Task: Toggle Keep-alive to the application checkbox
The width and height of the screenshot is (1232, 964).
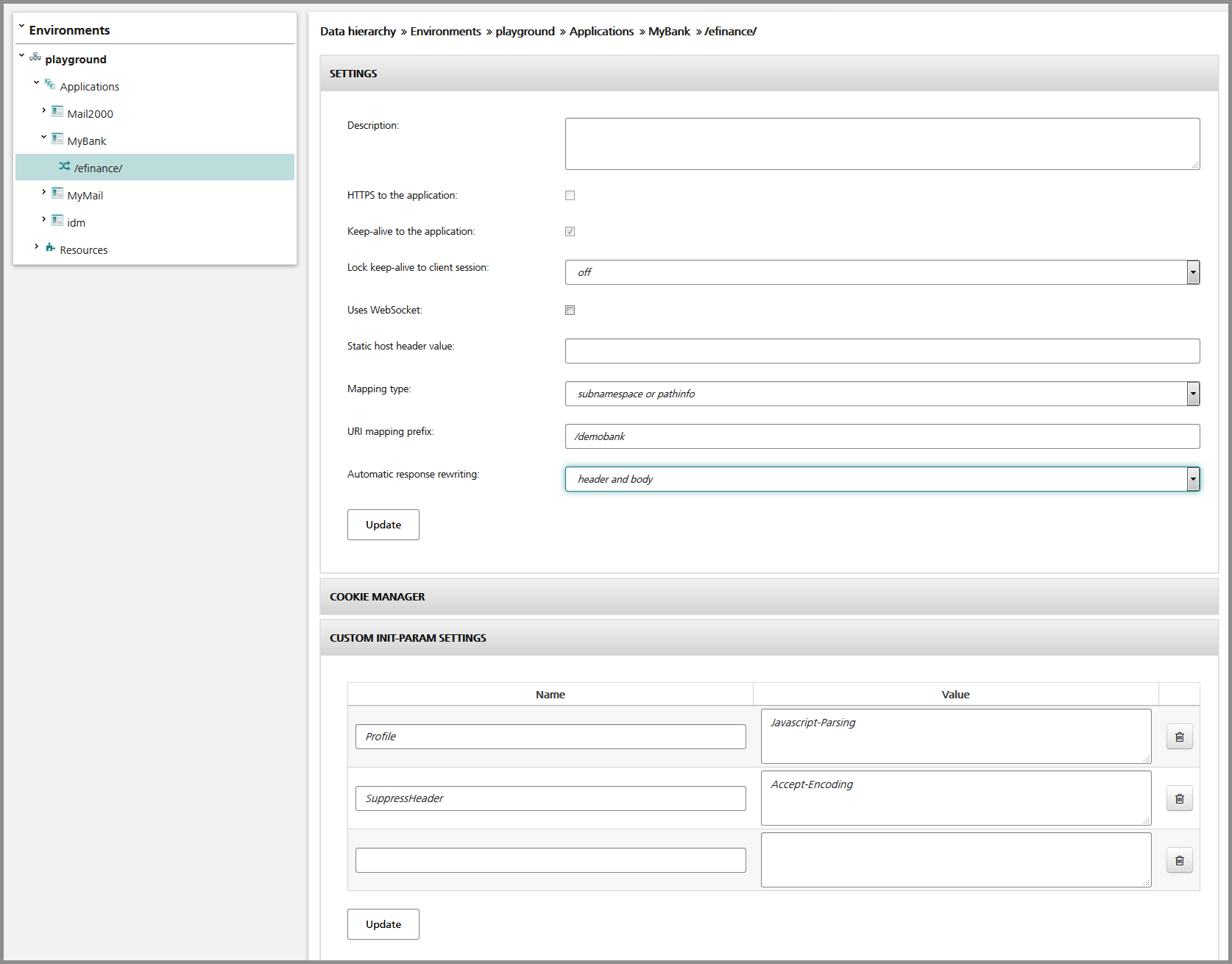Action: [570, 232]
